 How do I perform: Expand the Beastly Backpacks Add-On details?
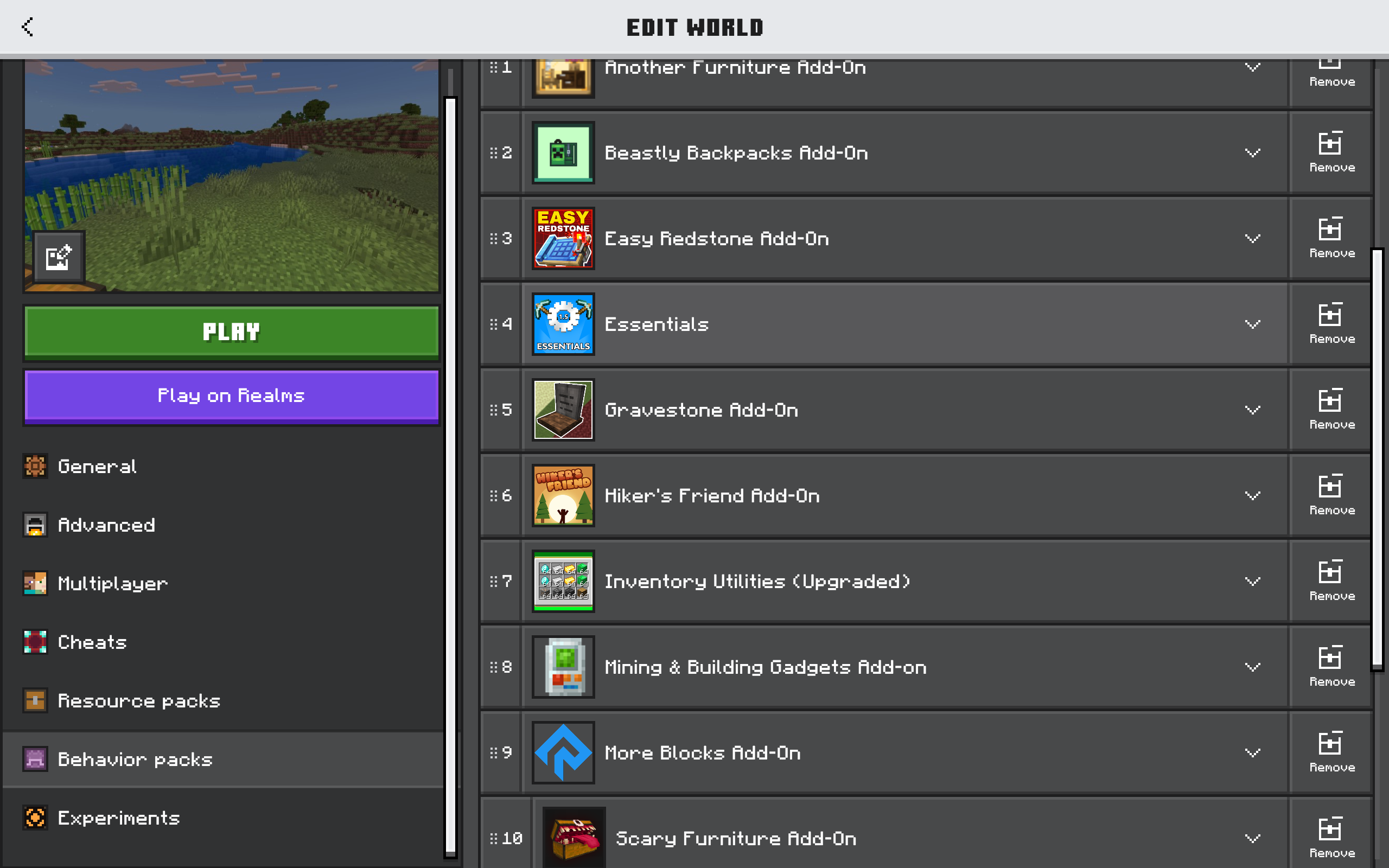point(1252,152)
